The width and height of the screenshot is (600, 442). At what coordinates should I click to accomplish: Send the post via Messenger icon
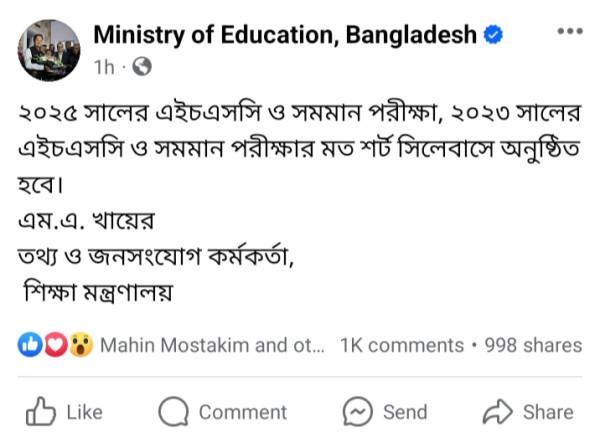(384, 411)
